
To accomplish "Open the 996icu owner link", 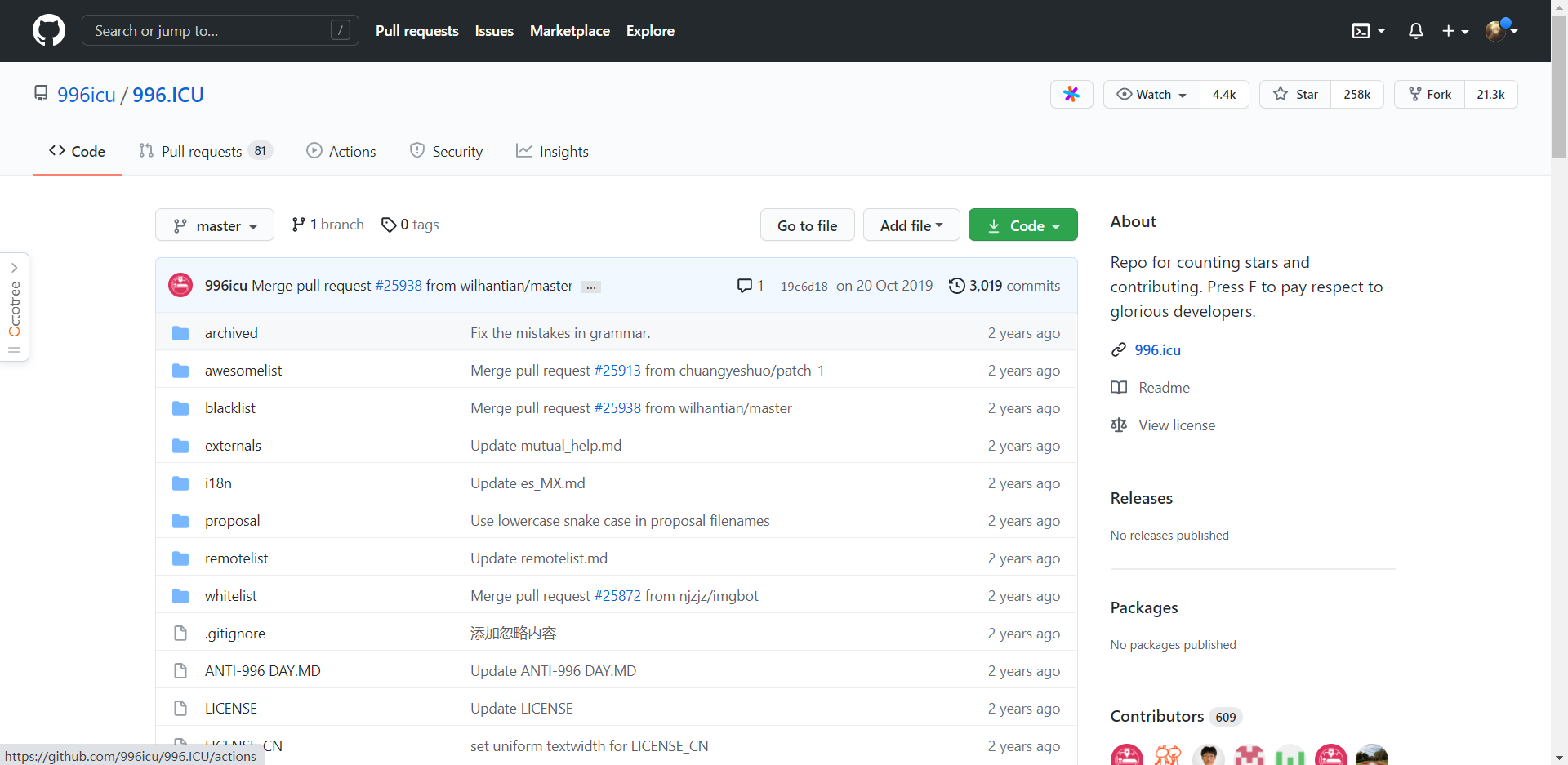I will (x=87, y=95).
